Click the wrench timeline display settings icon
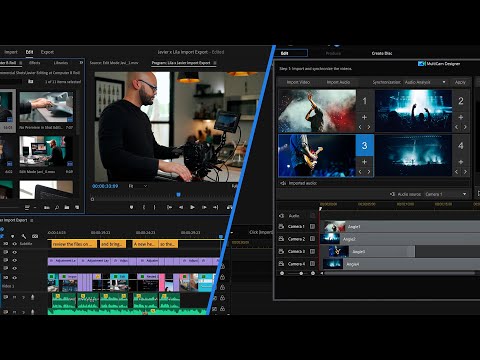The height and width of the screenshot is (360, 480). click(x=24, y=236)
